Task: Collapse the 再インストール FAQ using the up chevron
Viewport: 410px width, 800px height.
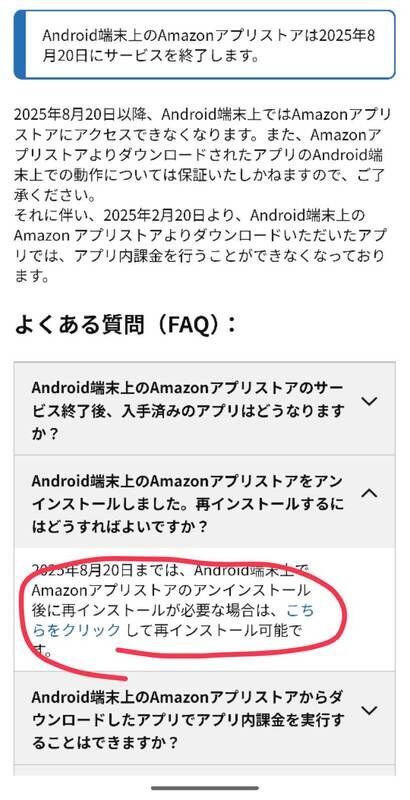Action: coord(369,493)
